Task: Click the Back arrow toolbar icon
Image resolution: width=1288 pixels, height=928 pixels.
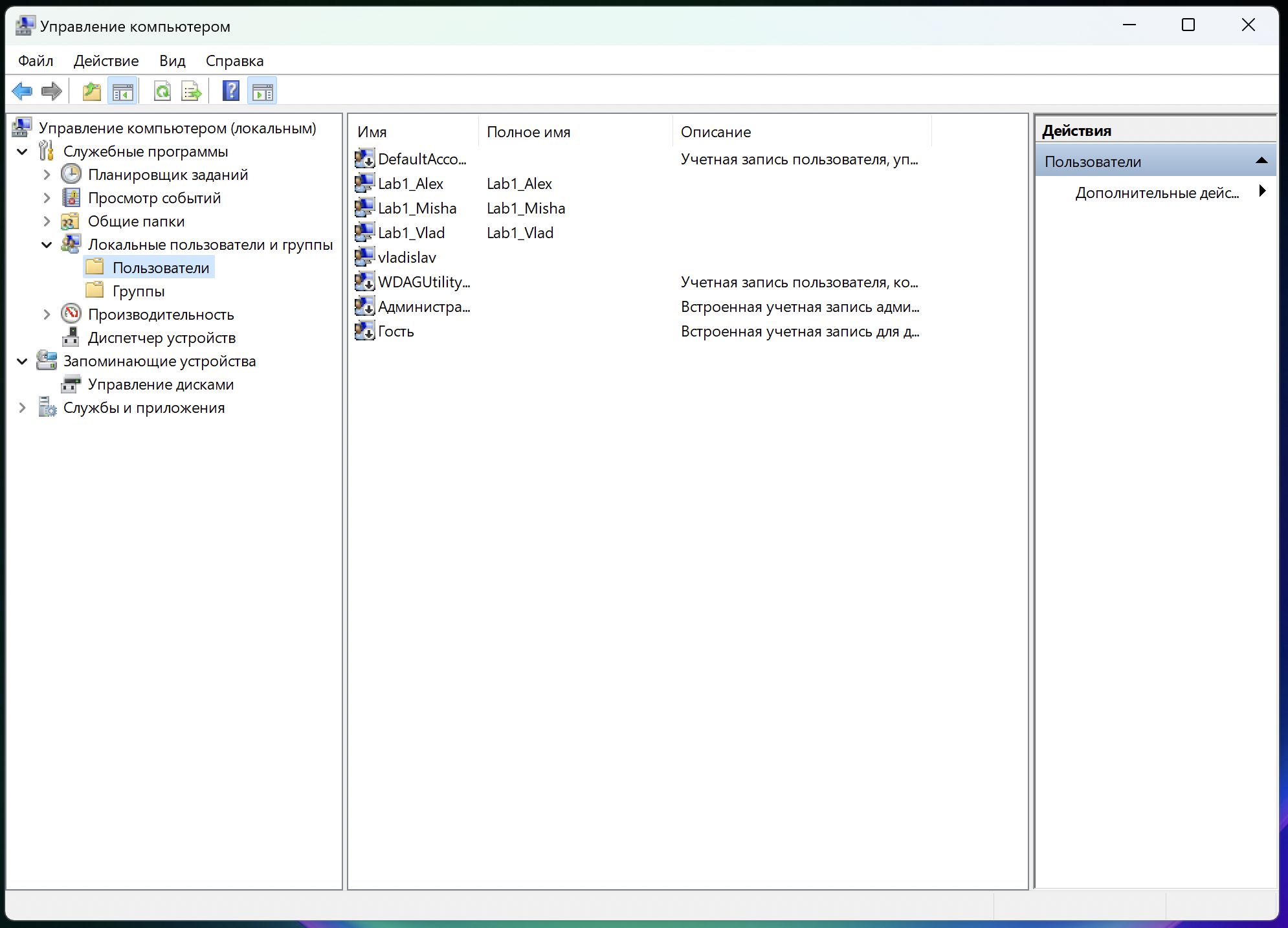Action: click(x=22, y=91)
